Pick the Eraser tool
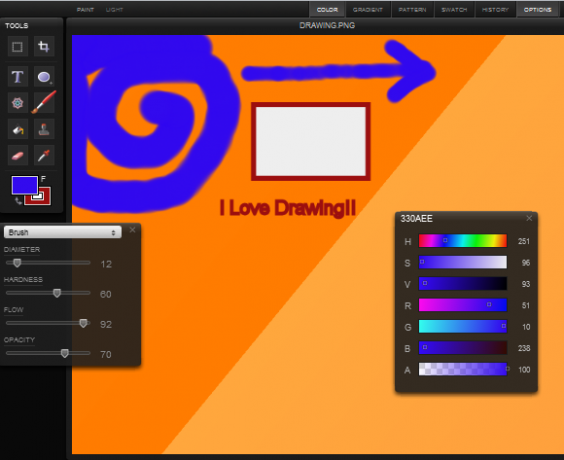Viewport: 564px width, 460px height. coord(17,155)
